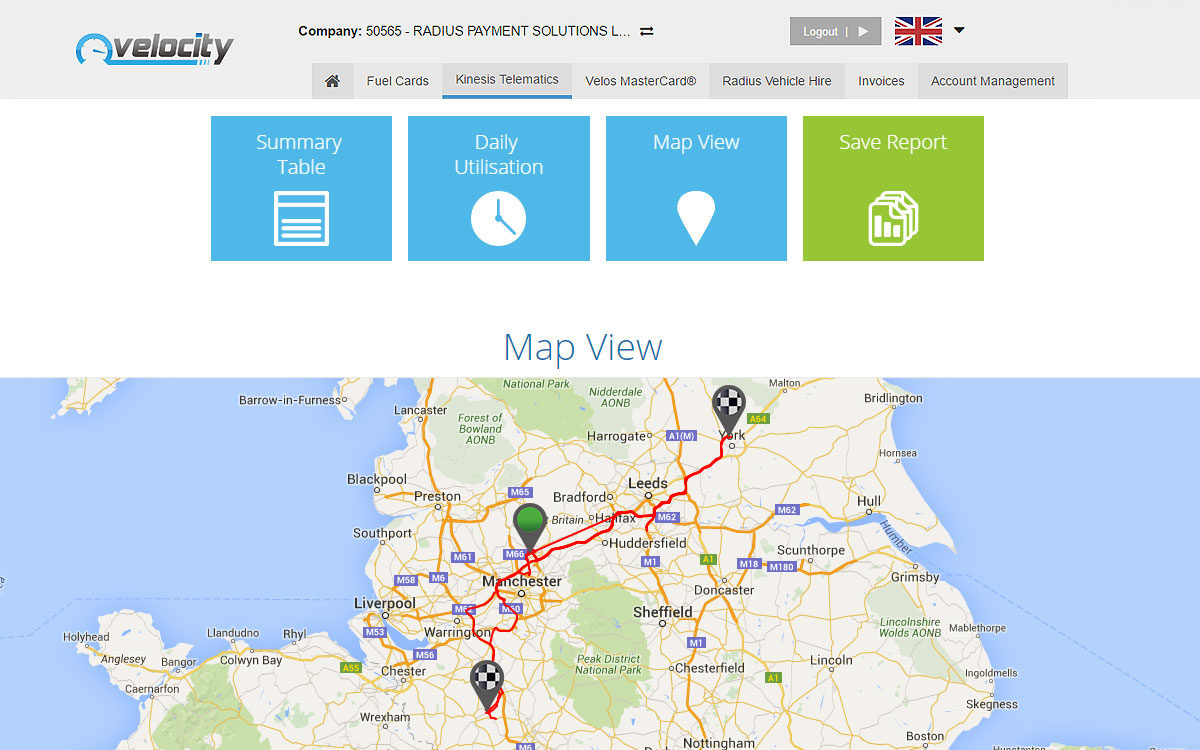Open the Velos MasterCard tab
Viewport: 1200px width, 750px height.
(x=641, y=81)
